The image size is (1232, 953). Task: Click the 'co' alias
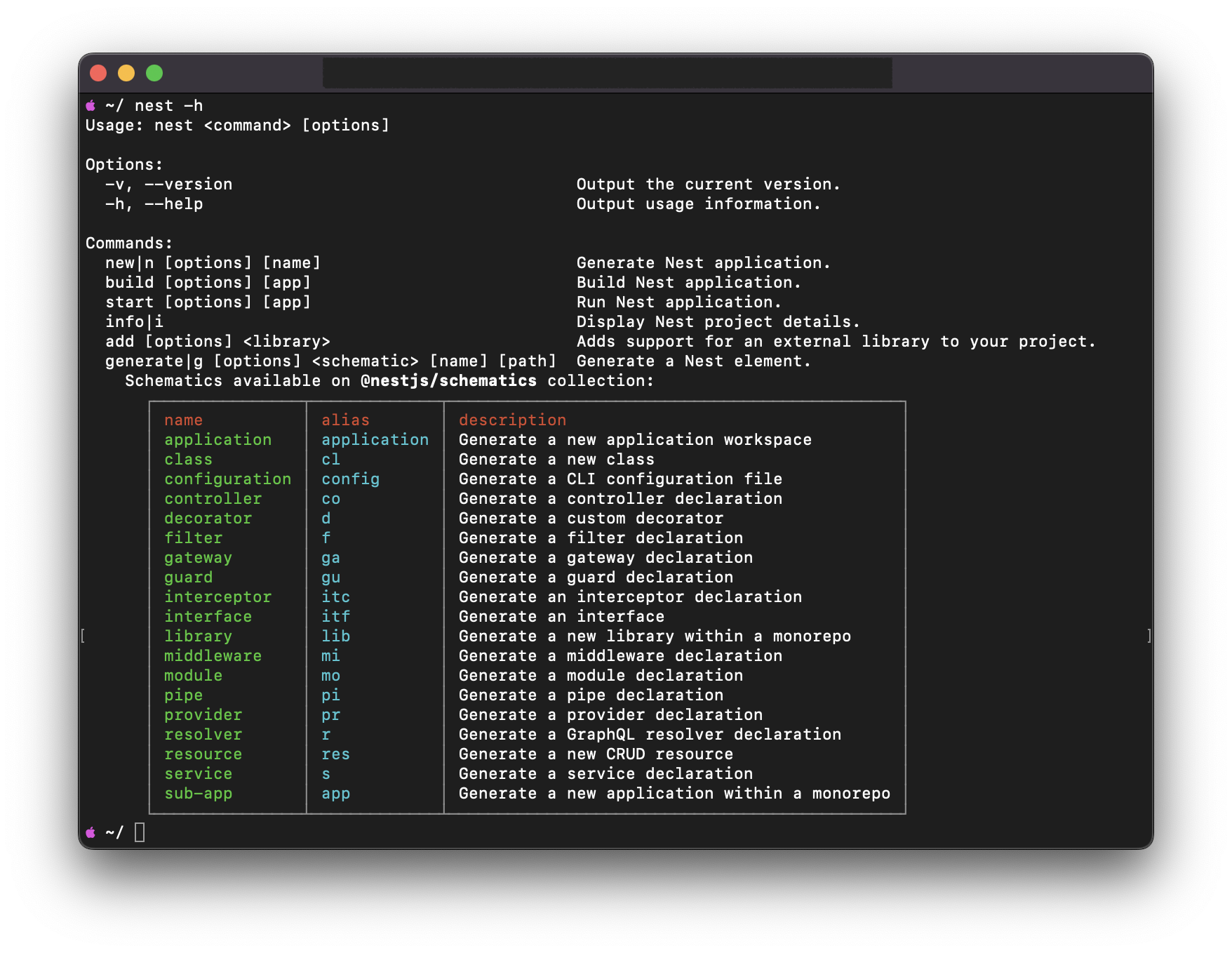click(x=331, y=499)
